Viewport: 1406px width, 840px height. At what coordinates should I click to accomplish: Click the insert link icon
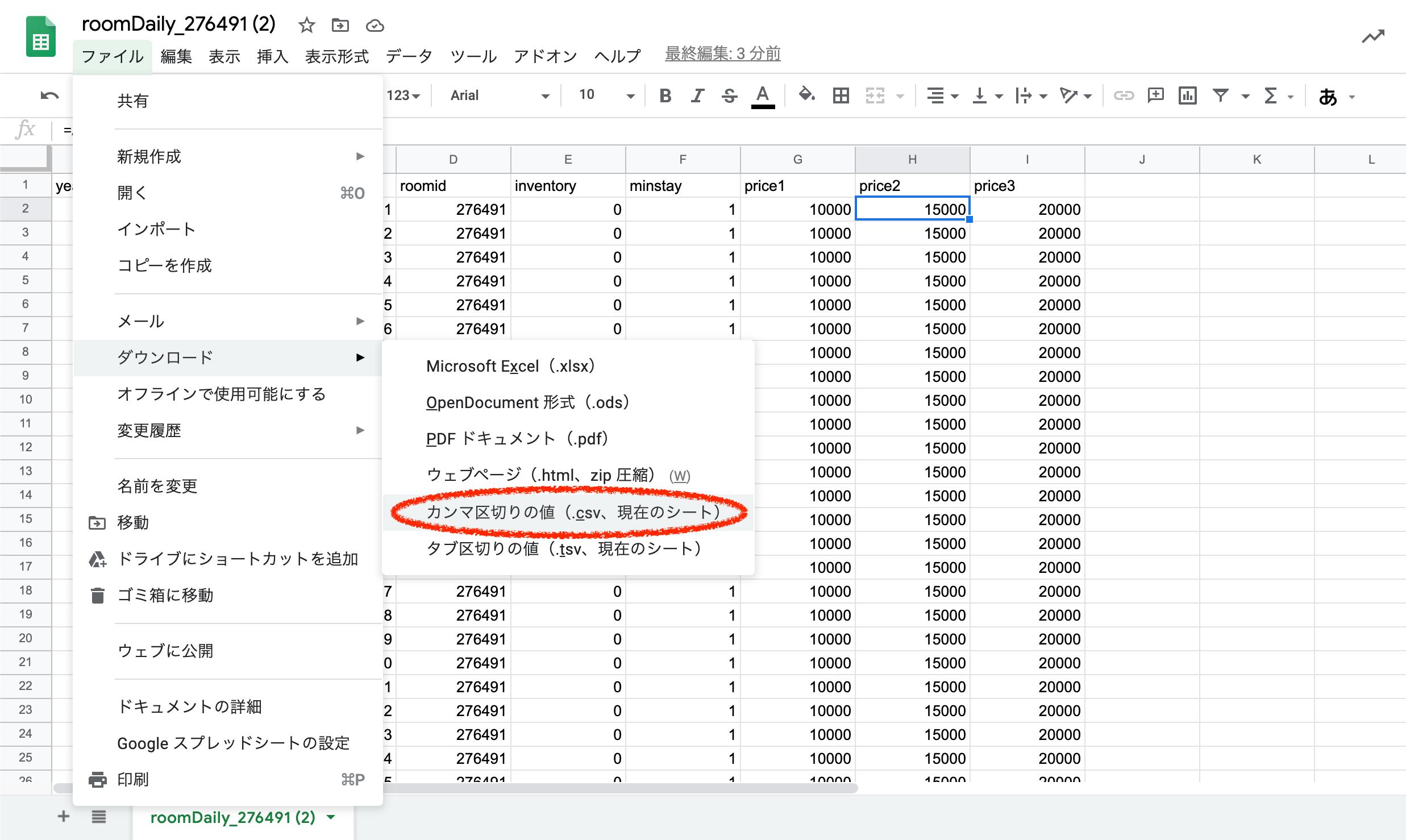click(1123, 95)
